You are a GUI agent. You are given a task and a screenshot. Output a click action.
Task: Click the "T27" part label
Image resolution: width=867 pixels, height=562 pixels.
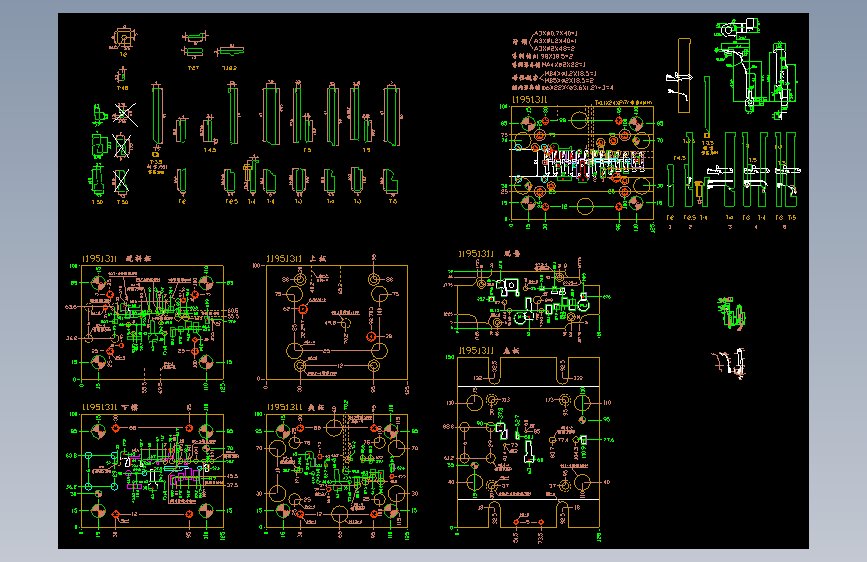[x=193, y=68]
